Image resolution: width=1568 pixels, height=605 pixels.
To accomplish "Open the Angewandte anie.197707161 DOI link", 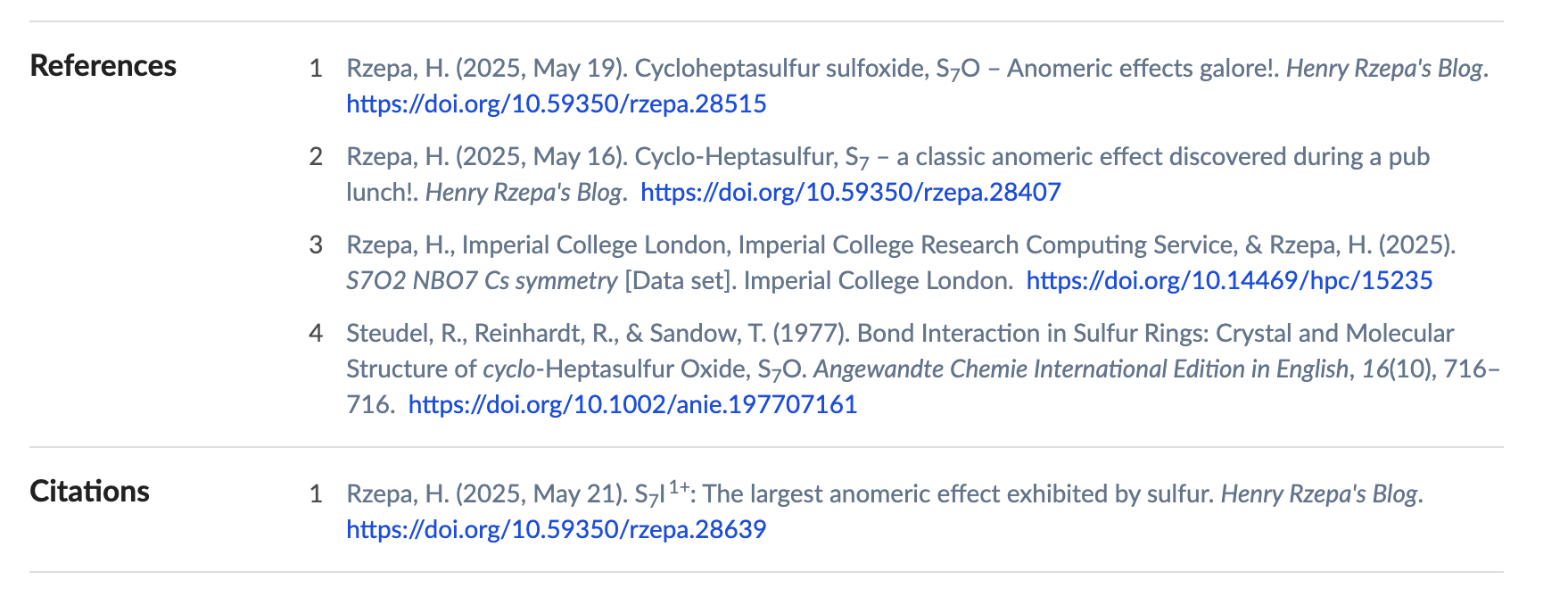I will pos(632,405).
